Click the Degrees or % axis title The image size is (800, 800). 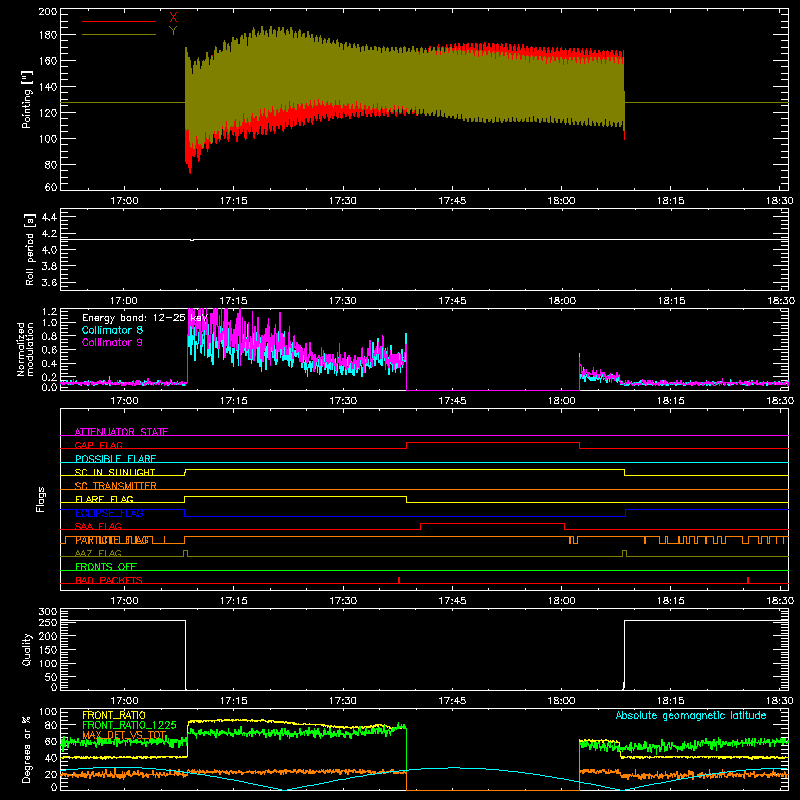pos(27,750)
